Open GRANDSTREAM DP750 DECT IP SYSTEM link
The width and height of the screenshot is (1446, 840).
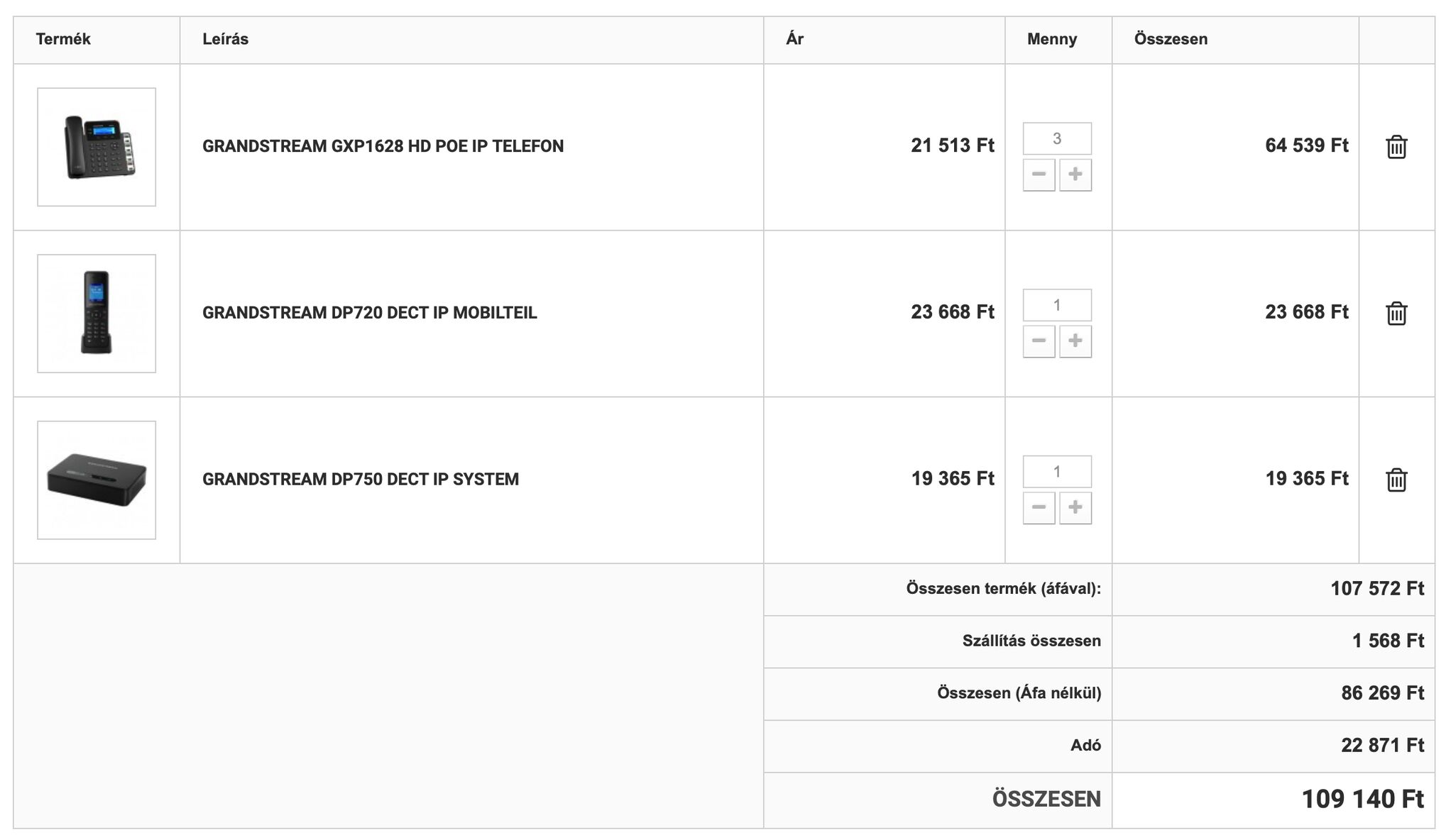(x=361, y=480)
